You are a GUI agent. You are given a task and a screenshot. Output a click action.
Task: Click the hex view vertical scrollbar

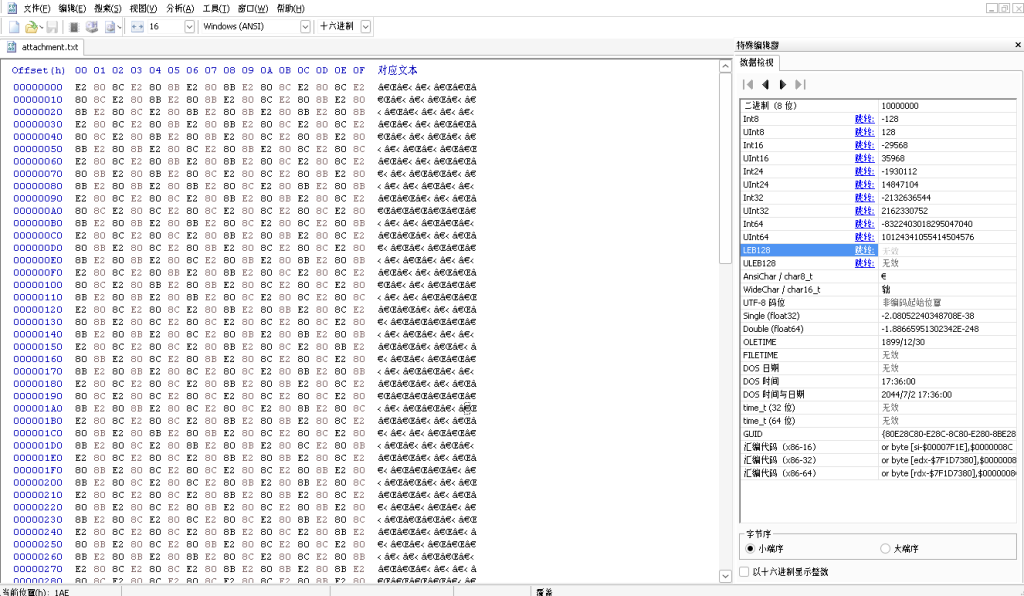(726, 300)
